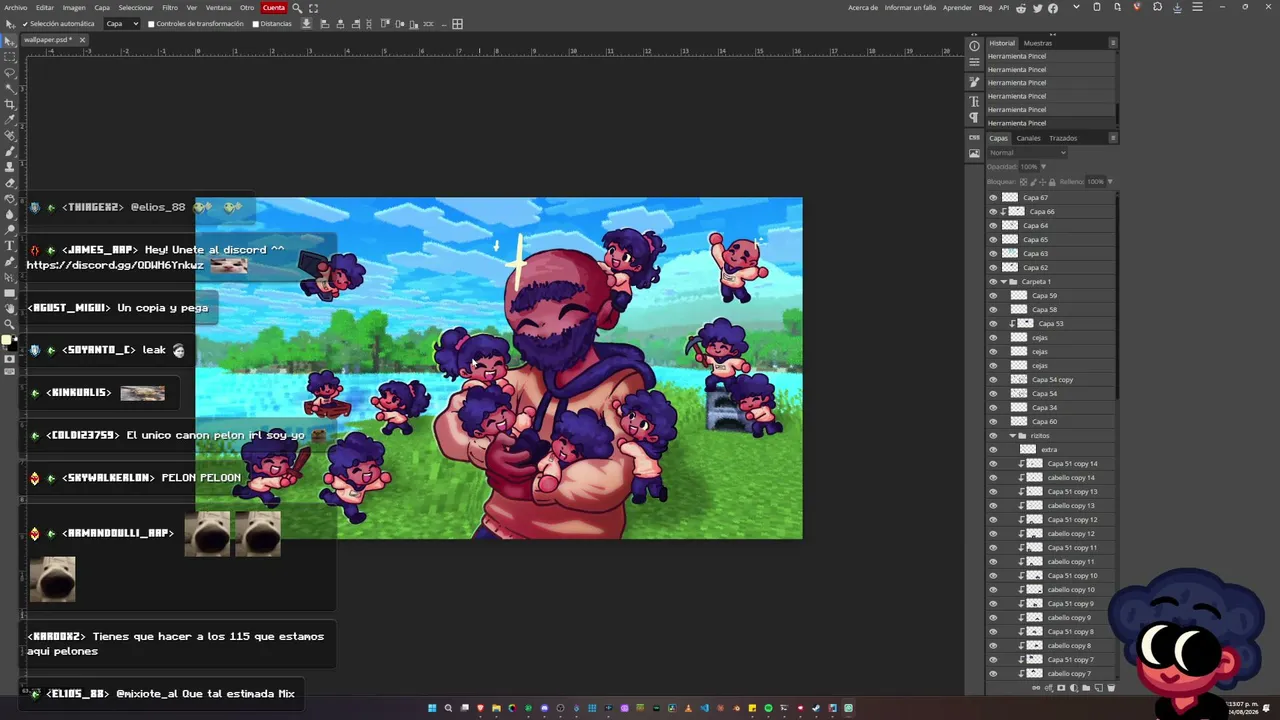Viewport: 1280px width, 720px height.
Task: Toggle visibility of the rizitos folder
Action: (x=993, y=436)
